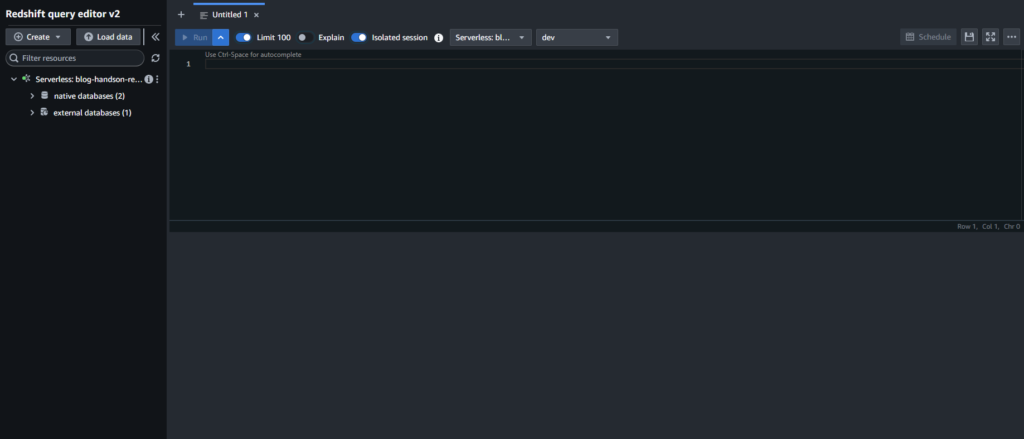Click the Load data button

(x=108, y=37)
